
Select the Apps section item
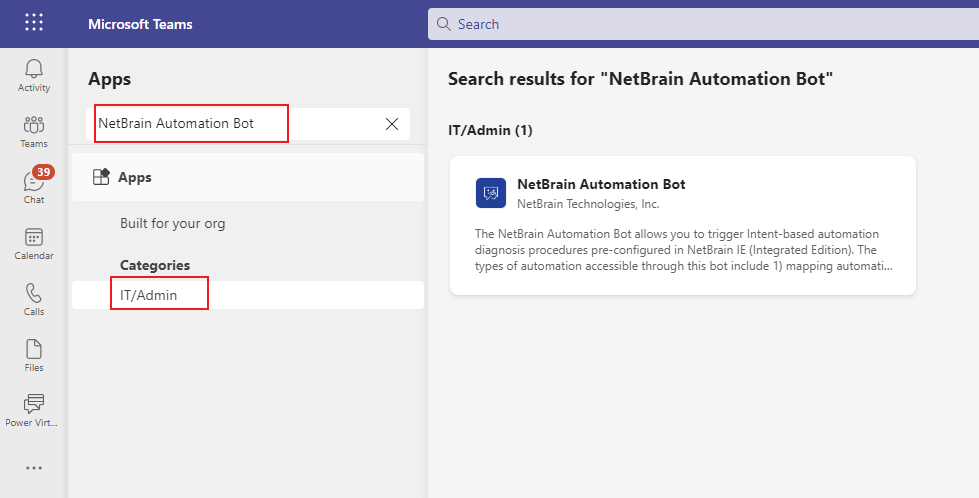click(135, 177)
